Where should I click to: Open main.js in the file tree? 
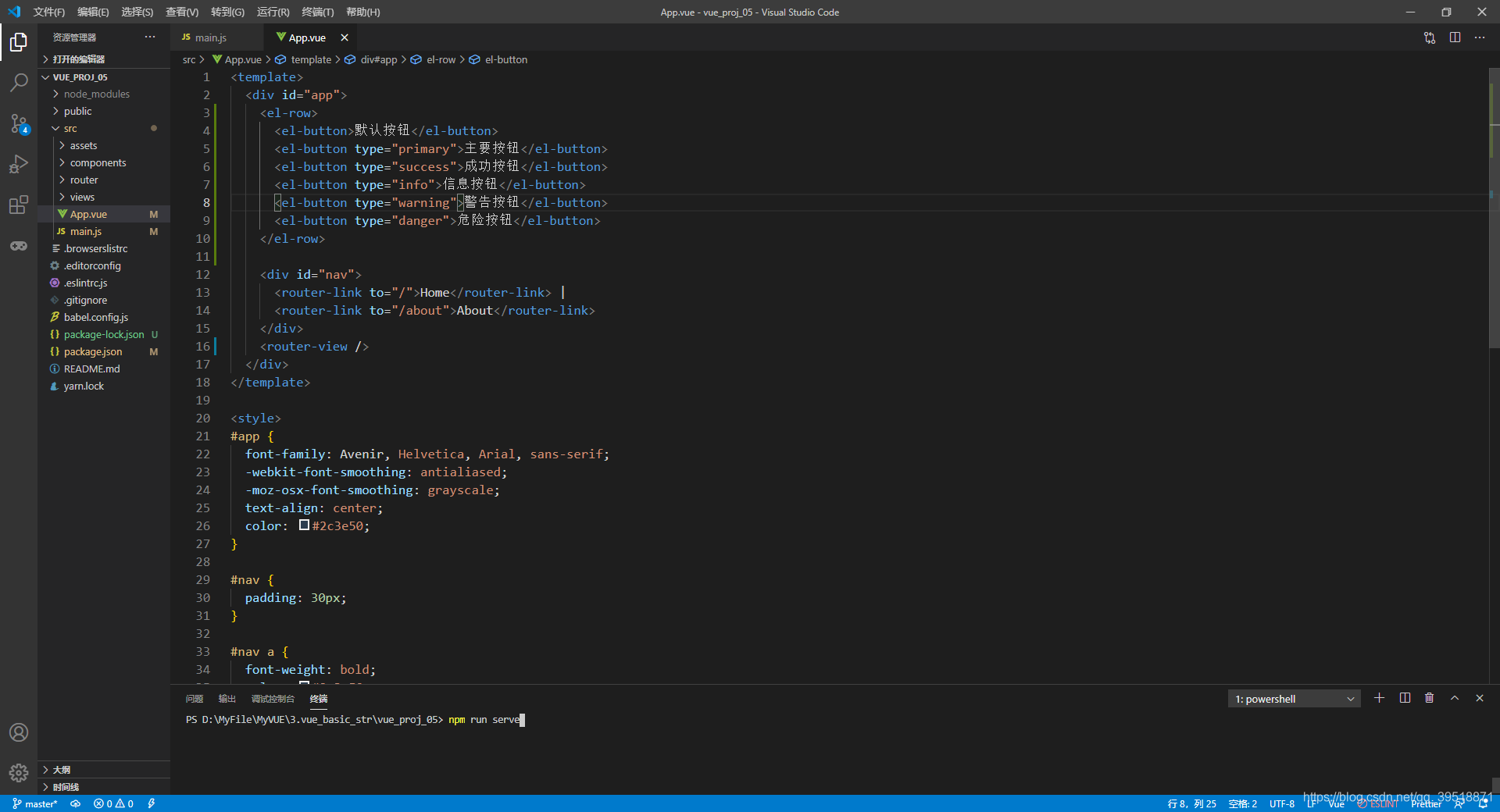point(103,231)
